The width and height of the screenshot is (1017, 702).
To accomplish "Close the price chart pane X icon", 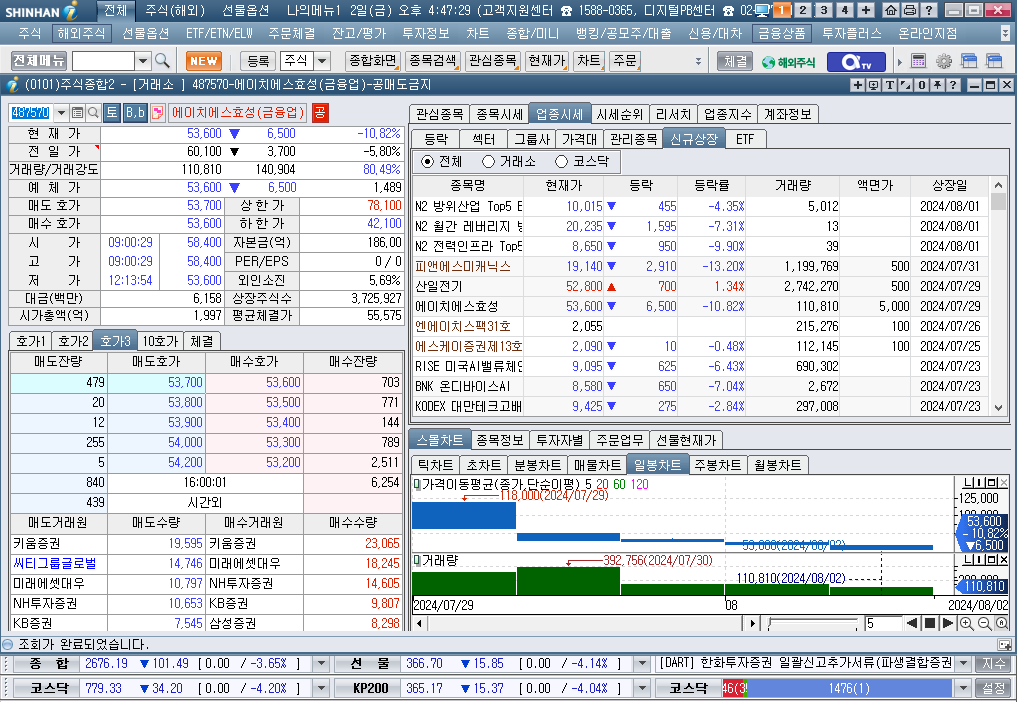I will 1003,483.
